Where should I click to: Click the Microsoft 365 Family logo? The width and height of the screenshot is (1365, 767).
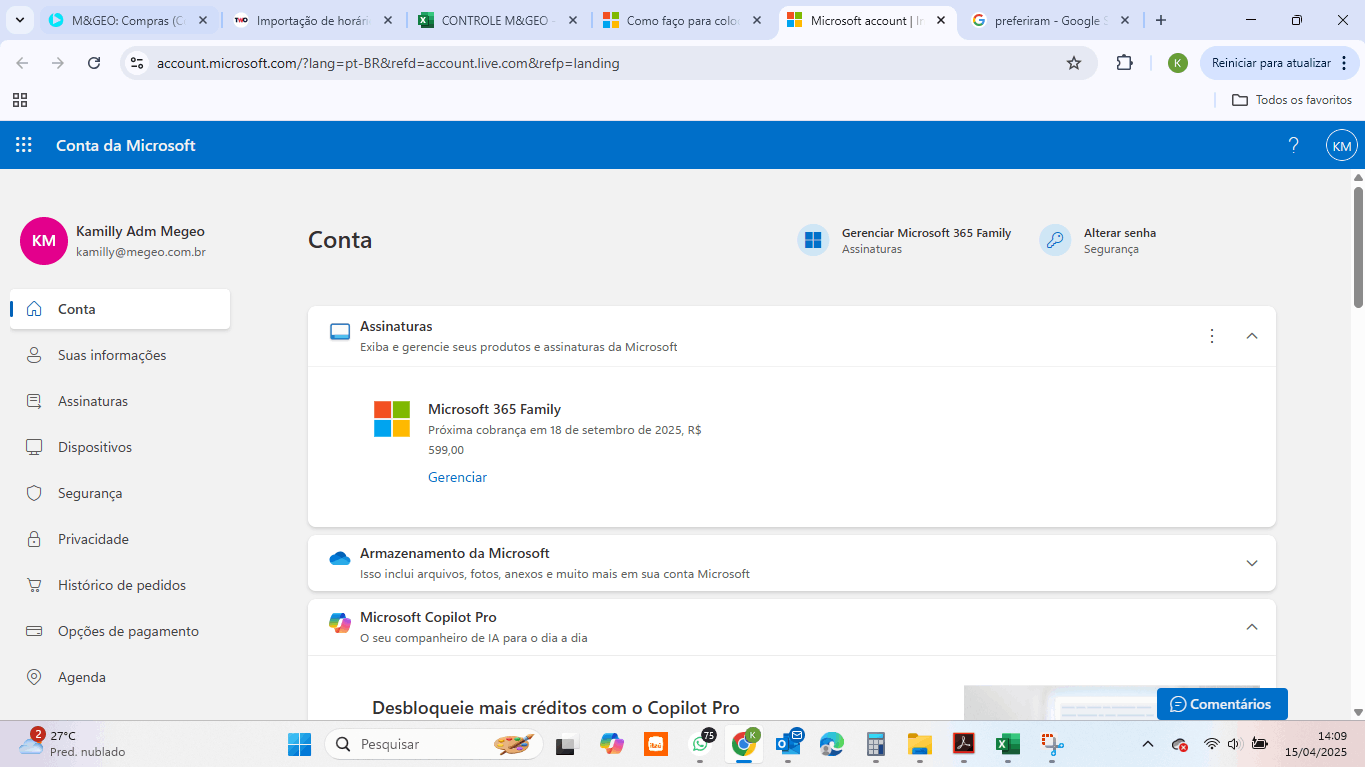pyautogui.click(x=392, y=419)
